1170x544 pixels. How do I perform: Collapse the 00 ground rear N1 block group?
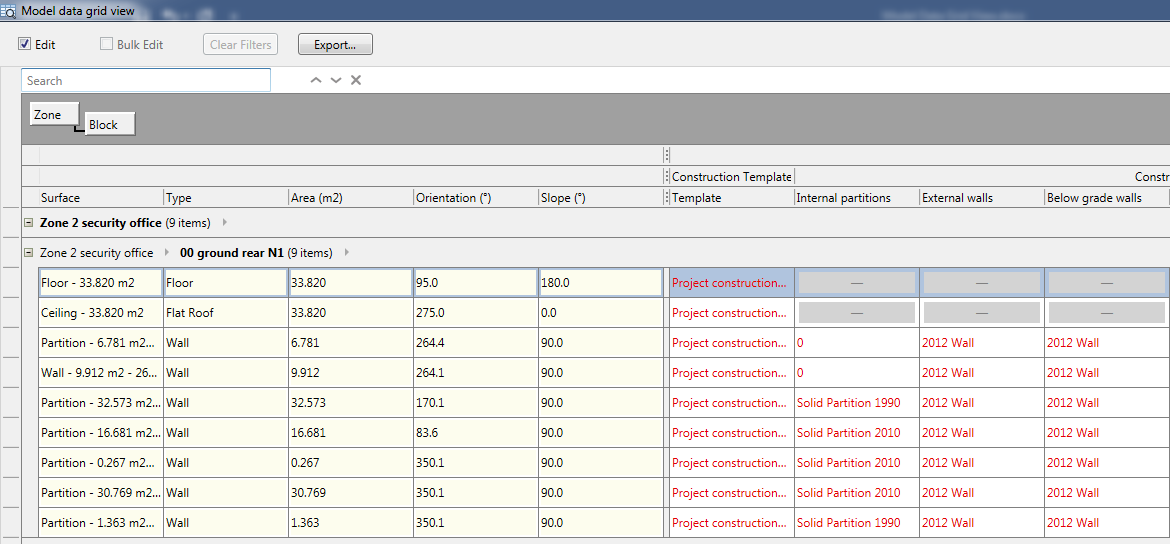tap(28, 253)
